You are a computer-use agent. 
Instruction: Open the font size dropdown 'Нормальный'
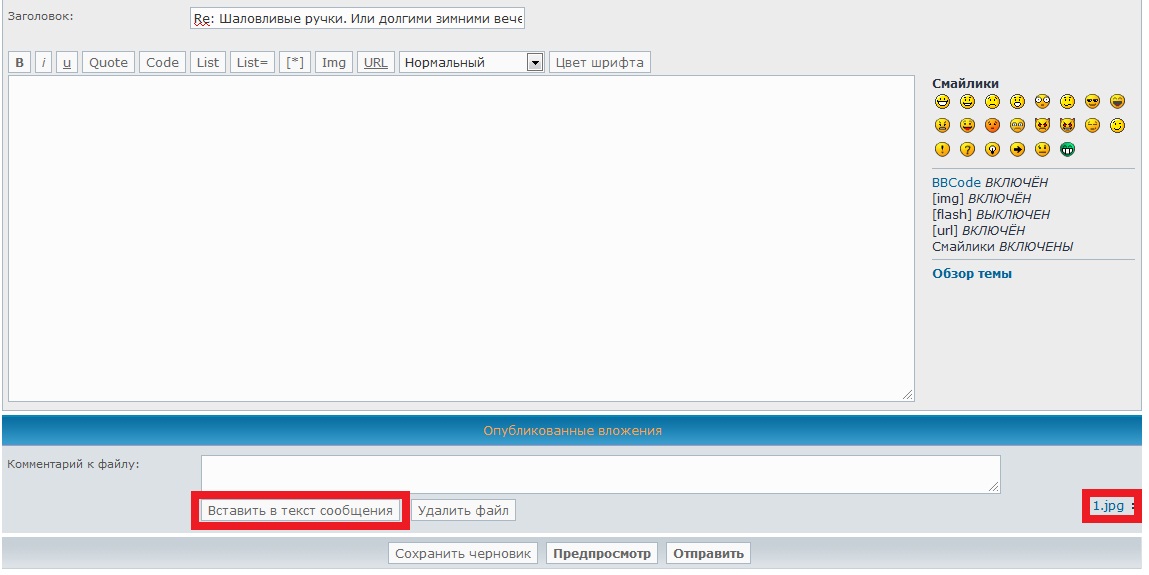[471, 63]
